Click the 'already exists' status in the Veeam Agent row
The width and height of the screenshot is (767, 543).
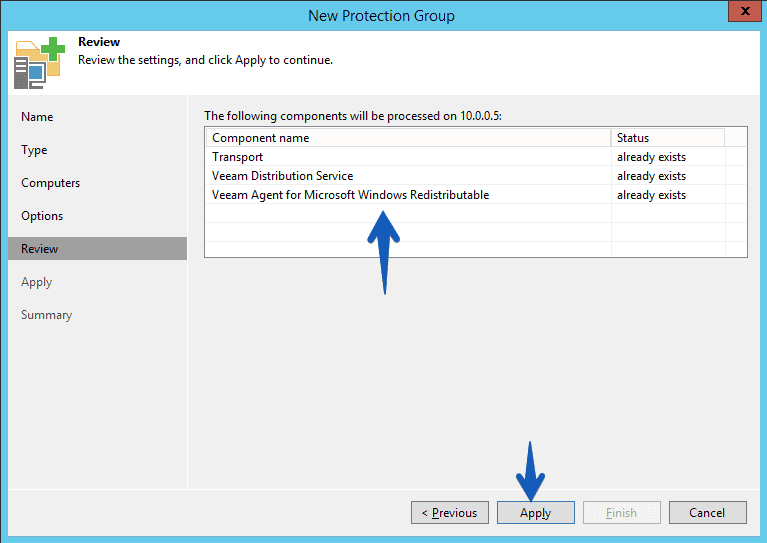tap(652, 195)
